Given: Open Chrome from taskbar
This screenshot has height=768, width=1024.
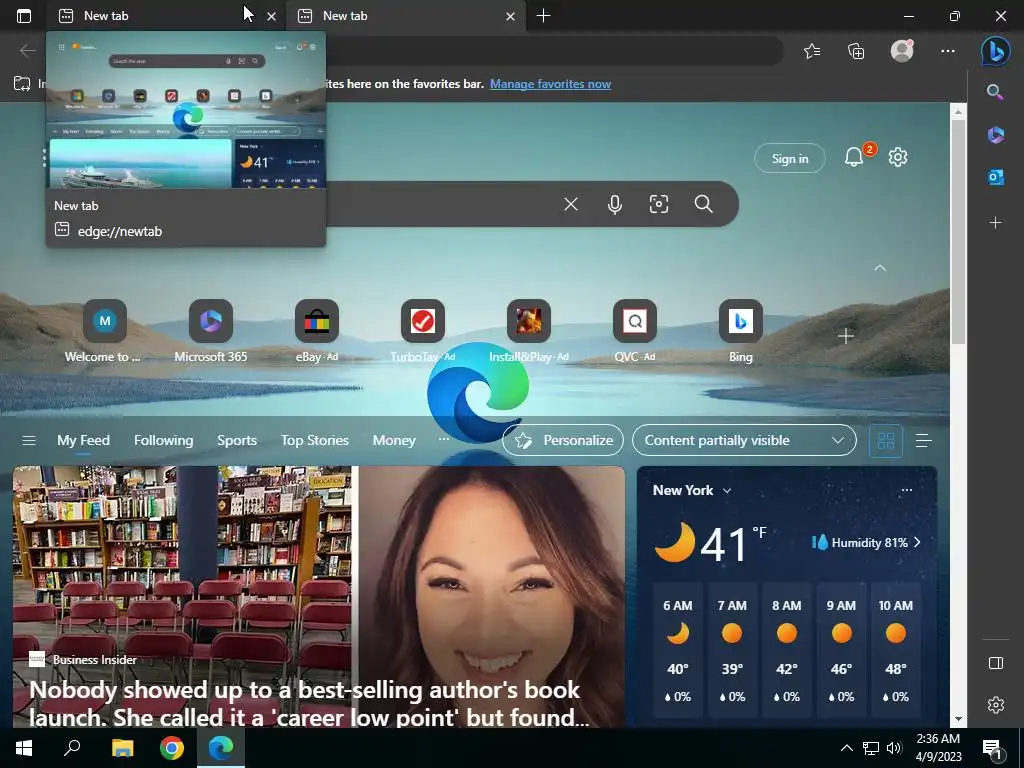Looking at the screenshot, I should point(172,748).
